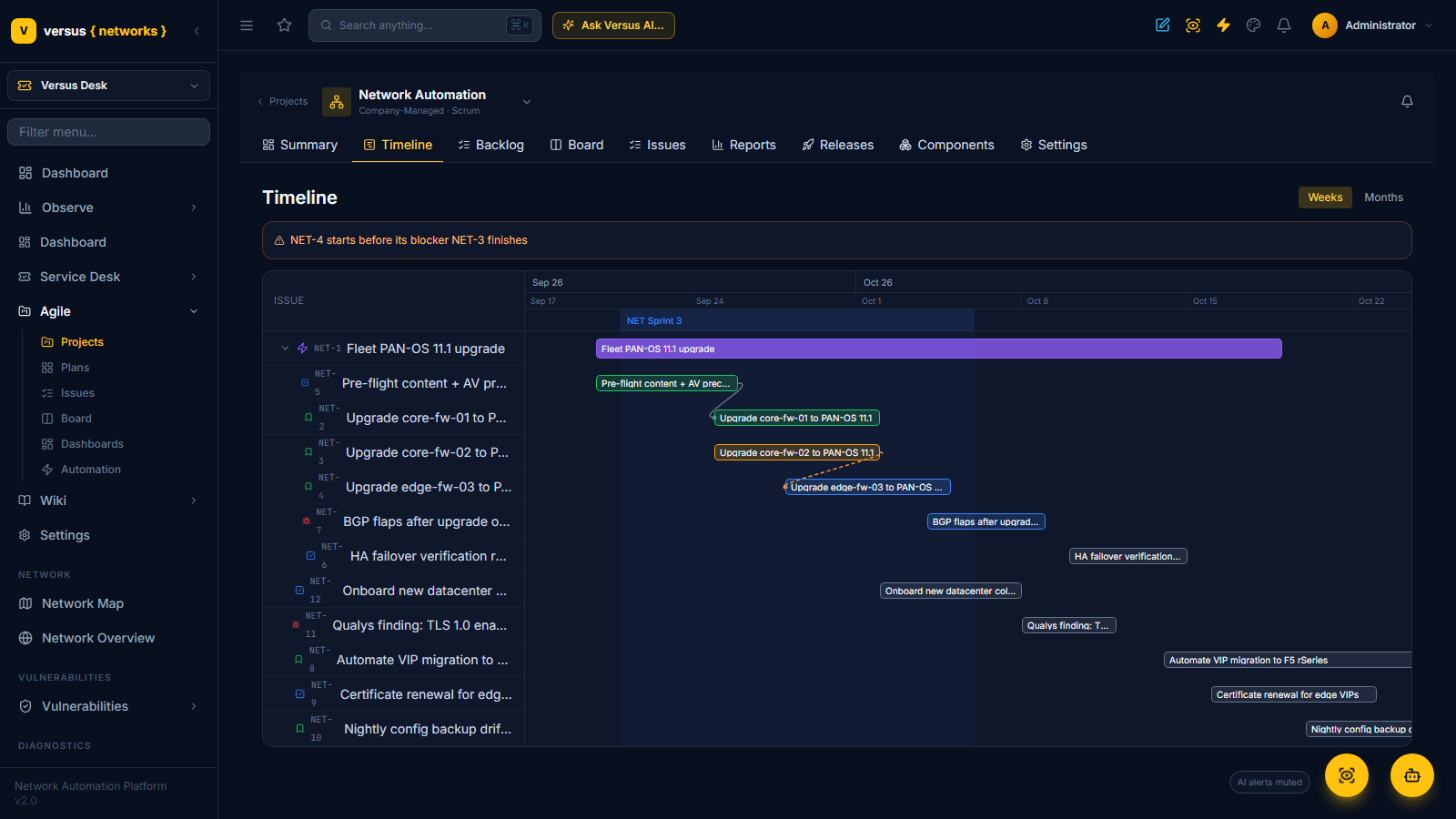
Task: Go back to Projects link
Action: [282, 102]
